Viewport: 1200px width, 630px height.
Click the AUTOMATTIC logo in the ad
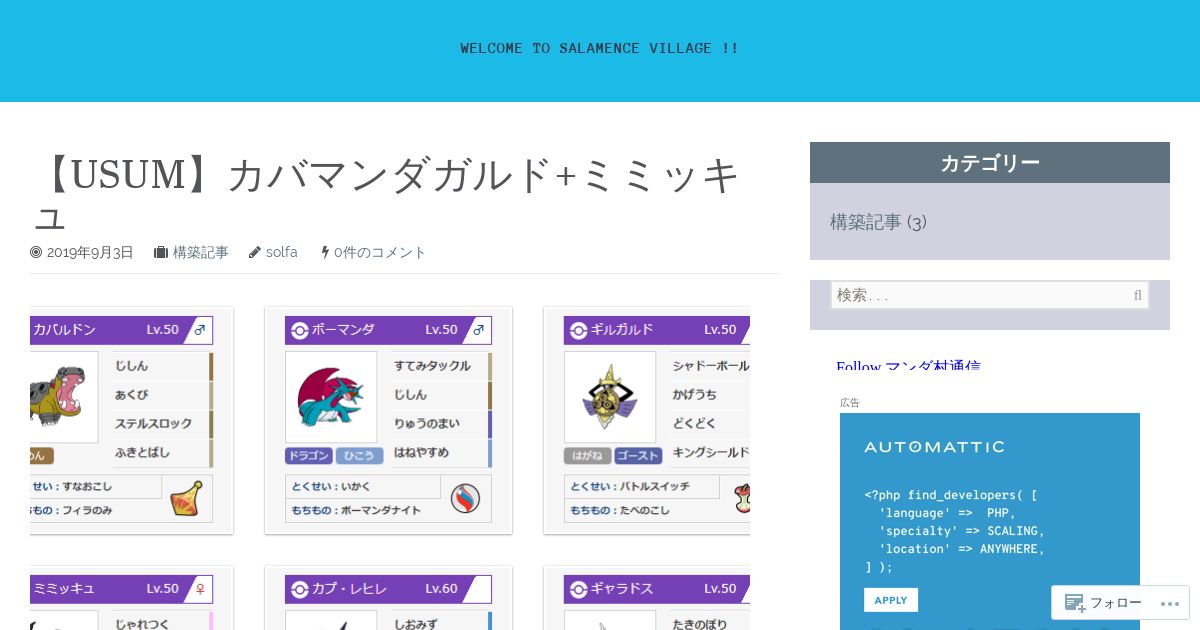tap(934, 447)
